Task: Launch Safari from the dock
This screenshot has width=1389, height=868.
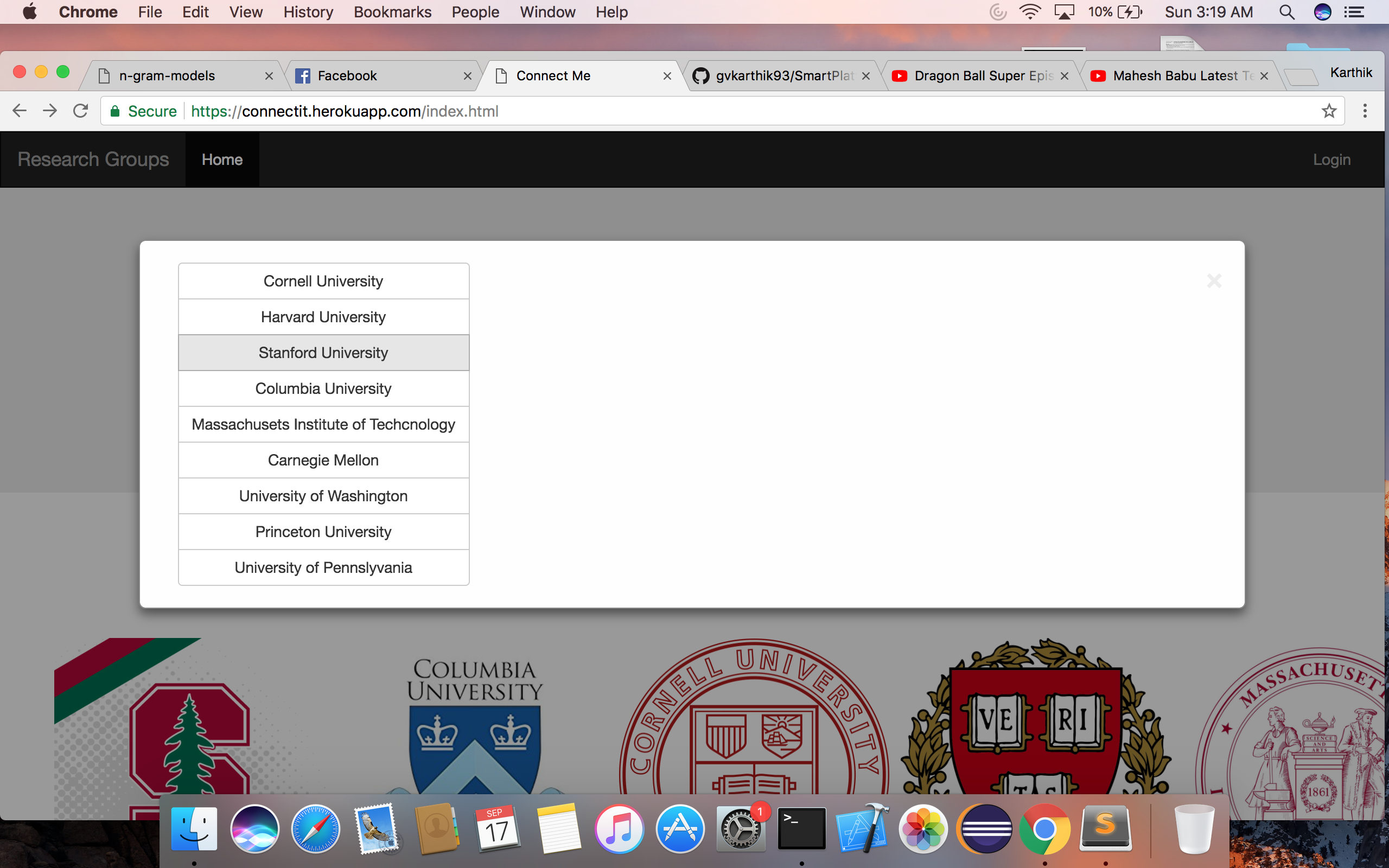Action: coord(315,829)
